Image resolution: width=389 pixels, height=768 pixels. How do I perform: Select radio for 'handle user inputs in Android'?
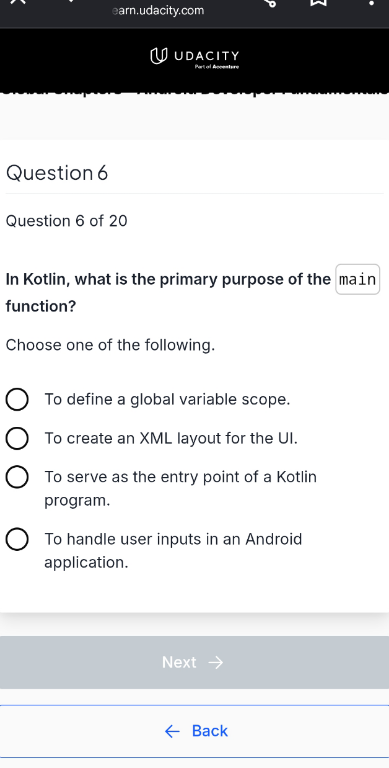[17, 540]
